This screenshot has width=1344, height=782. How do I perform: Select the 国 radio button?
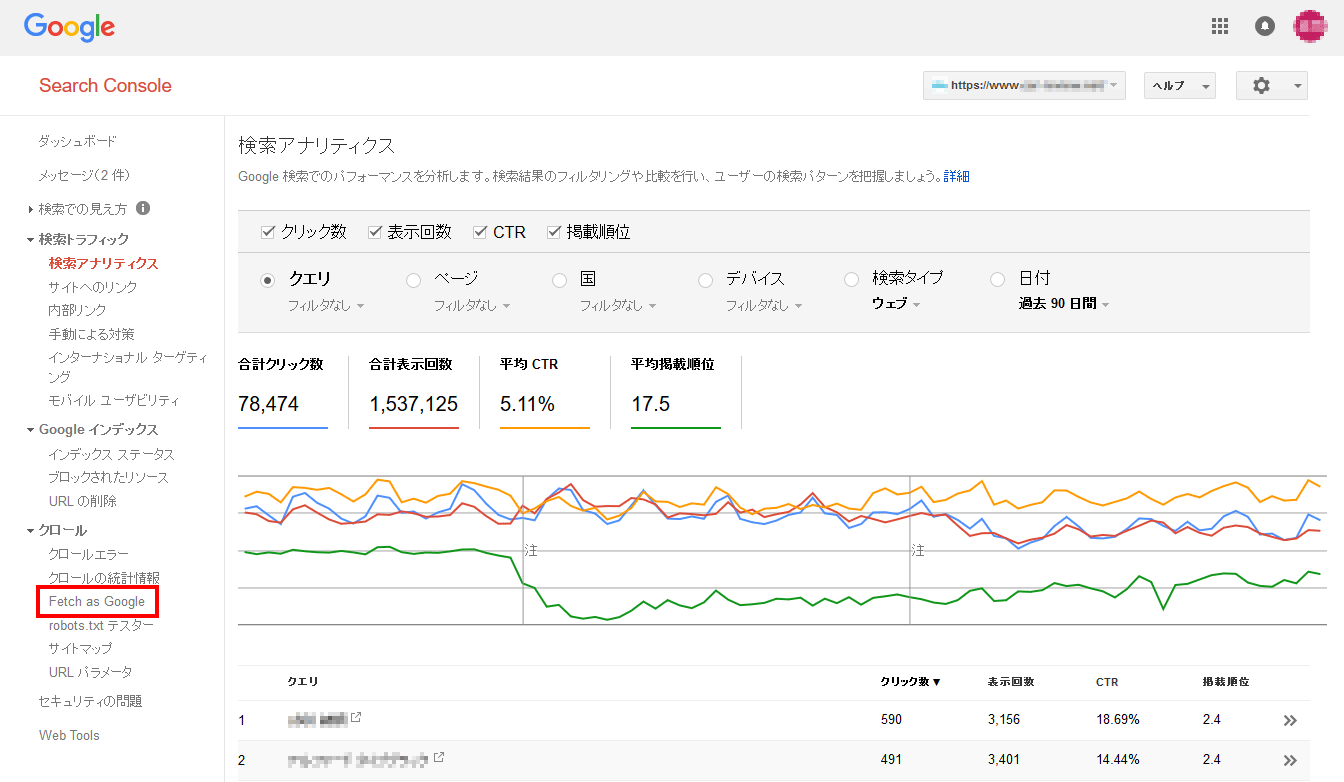pos(560,281)
